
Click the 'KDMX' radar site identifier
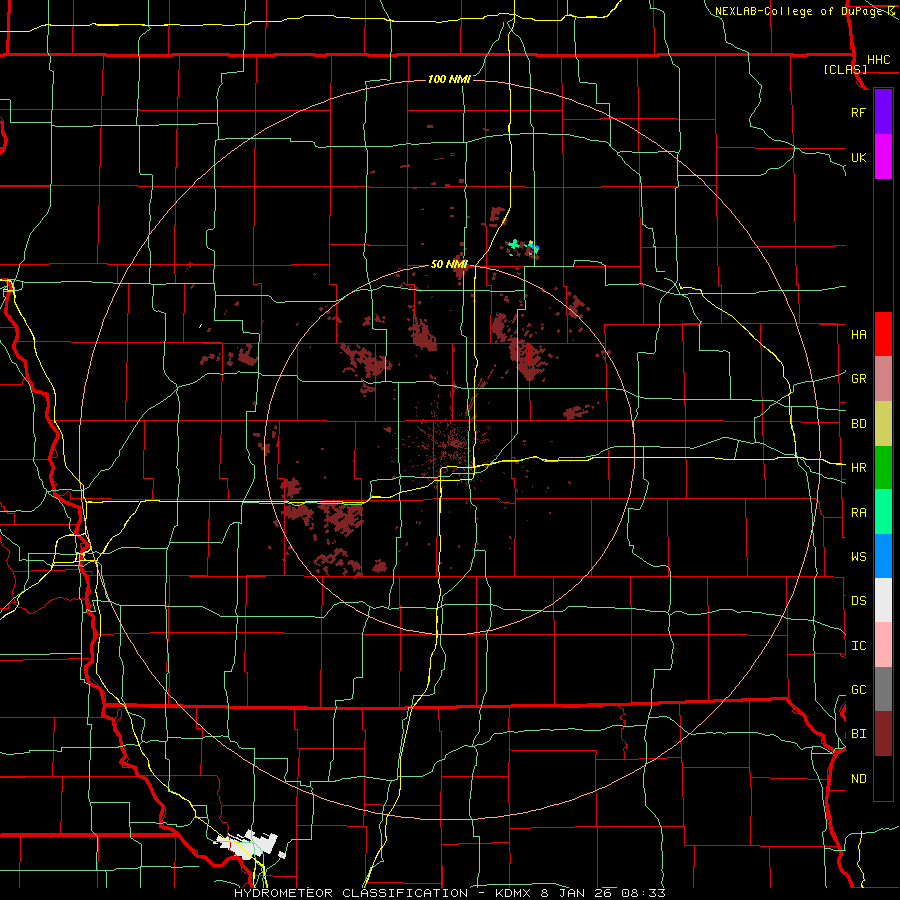coord(515,893)
